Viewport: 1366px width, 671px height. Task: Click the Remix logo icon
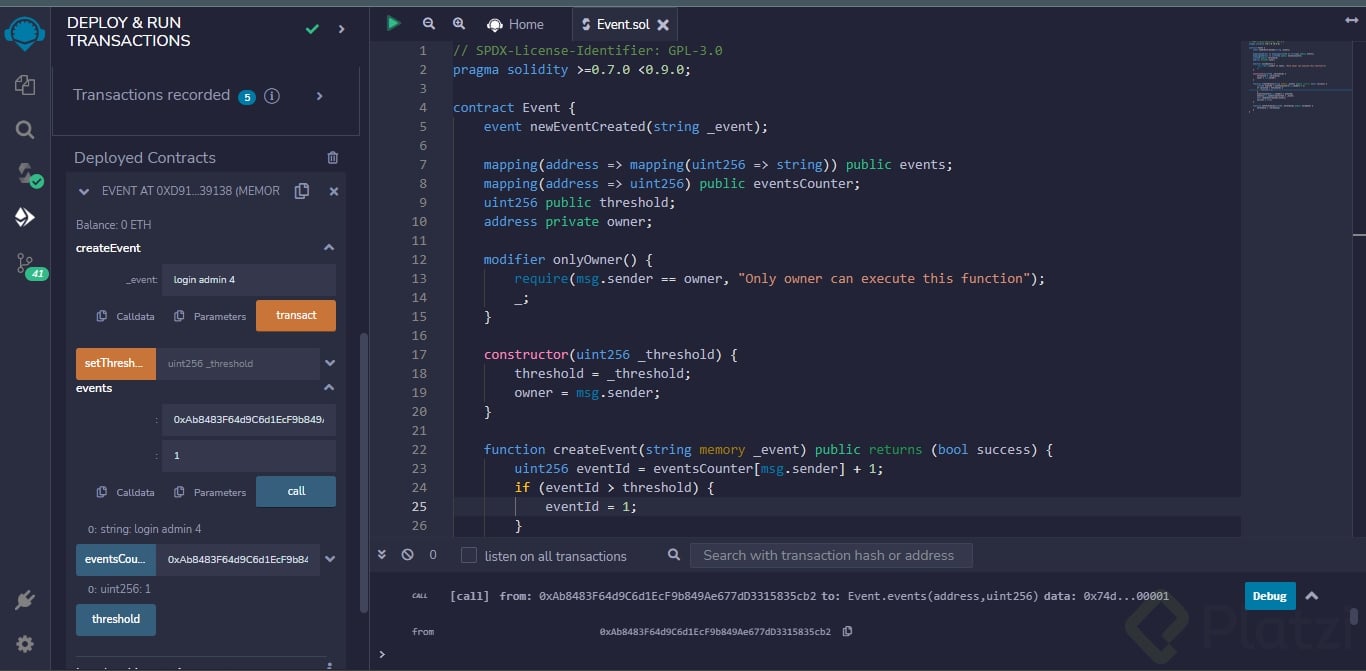[25, 32]
